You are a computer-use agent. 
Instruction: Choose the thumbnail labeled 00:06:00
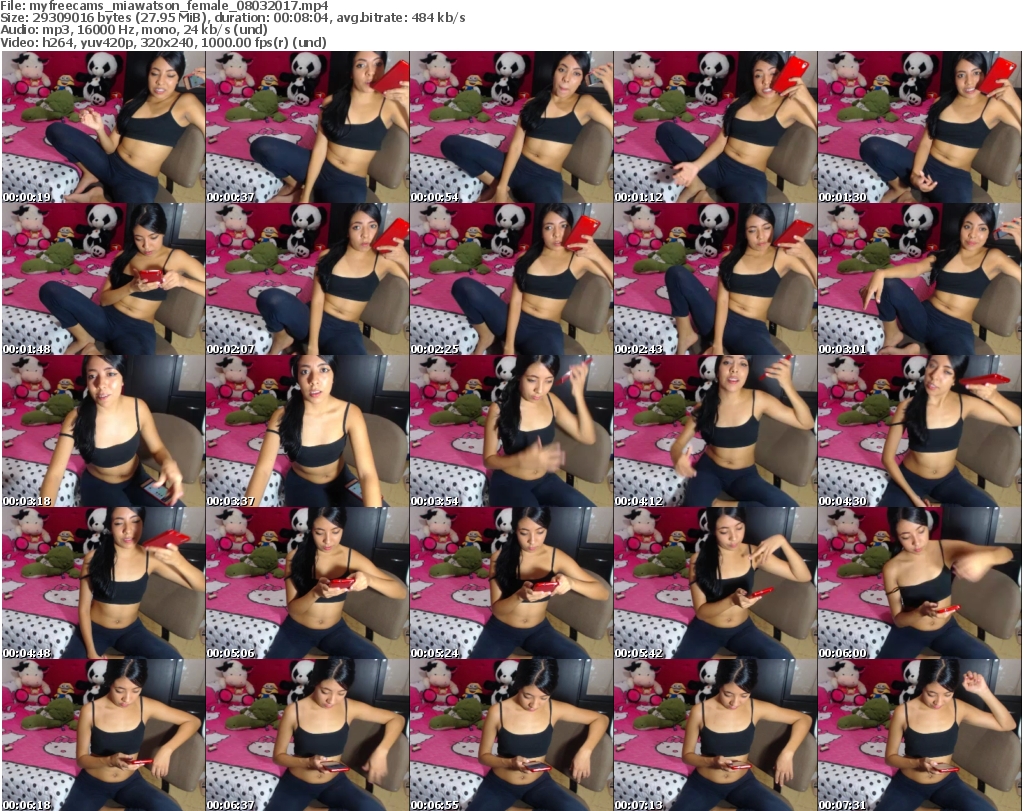click(920, 584)
